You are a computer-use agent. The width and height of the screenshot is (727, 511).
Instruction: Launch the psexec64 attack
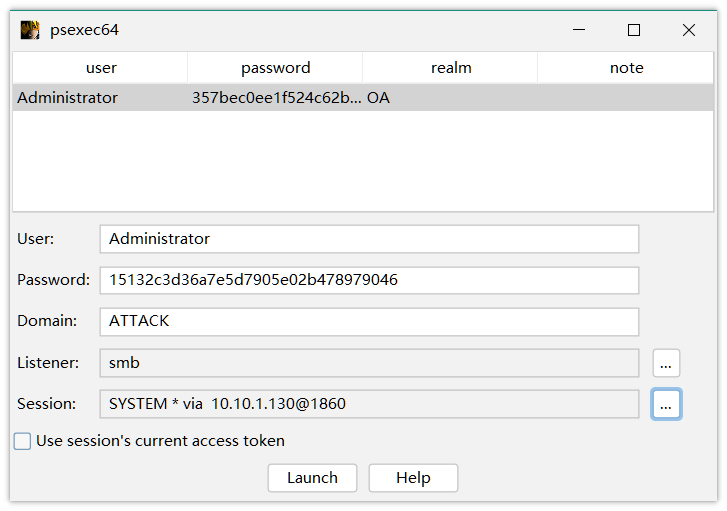(x=312, y=478)
